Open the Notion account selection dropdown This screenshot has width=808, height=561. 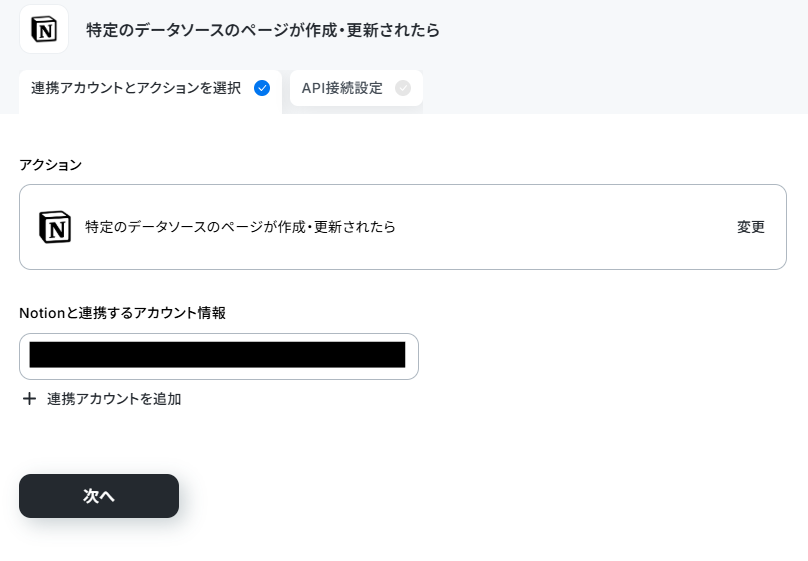[218, 356]
